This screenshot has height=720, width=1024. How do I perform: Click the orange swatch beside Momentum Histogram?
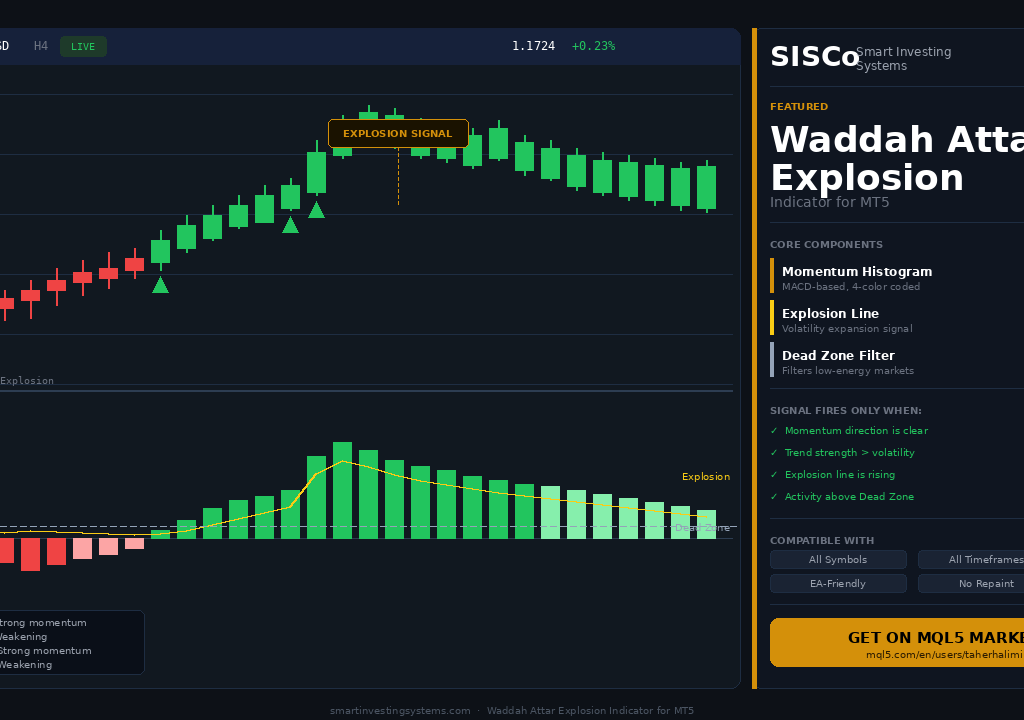tap(772, 276)
